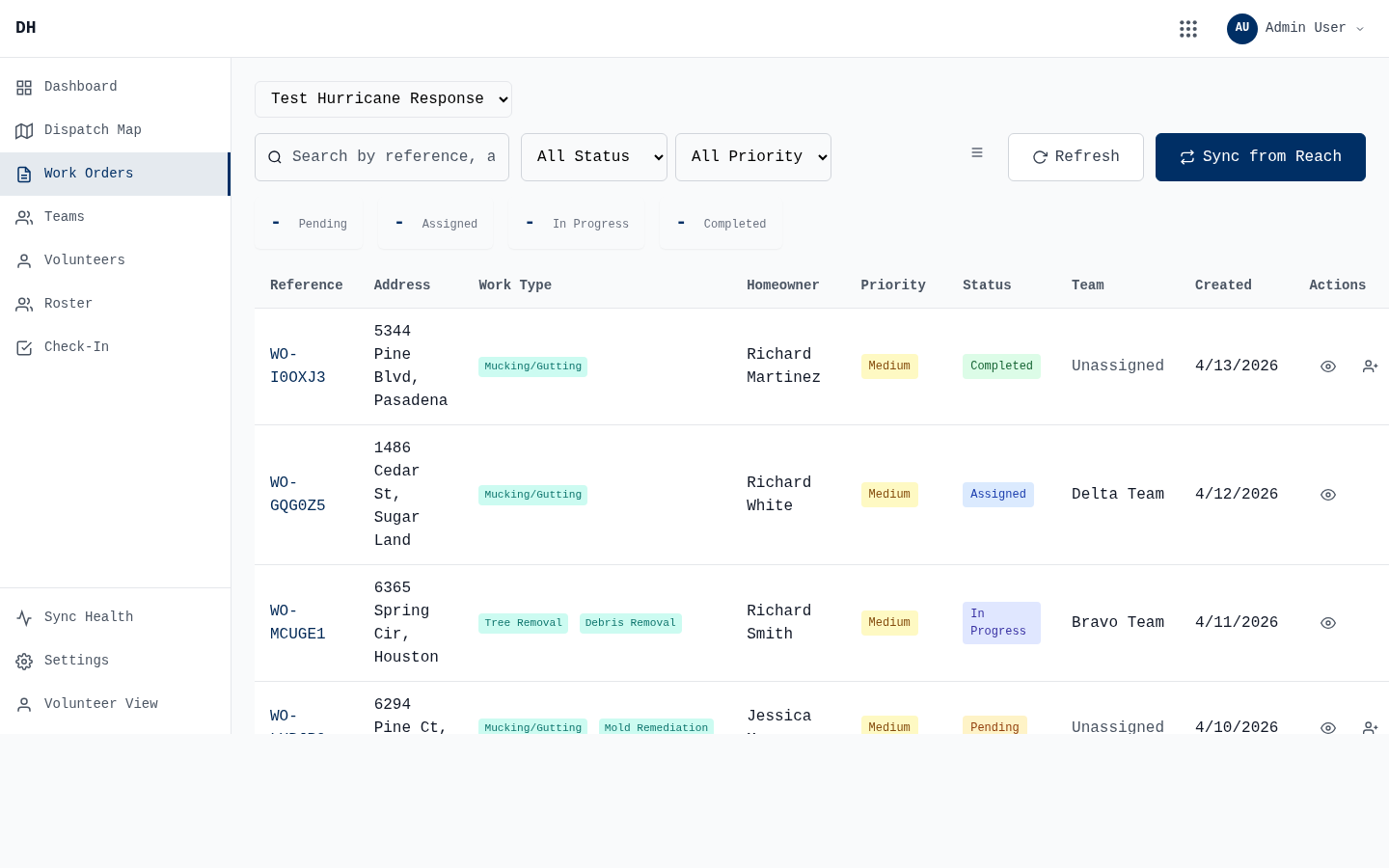Open the All Status dropdown
Viewport: 1389px width, 868px height.
coord(594,157)
